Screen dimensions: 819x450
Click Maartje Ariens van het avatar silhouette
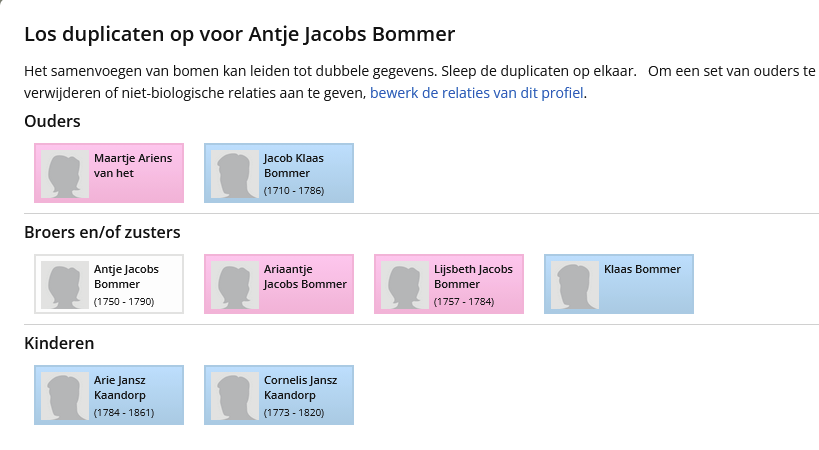(65, 174)
